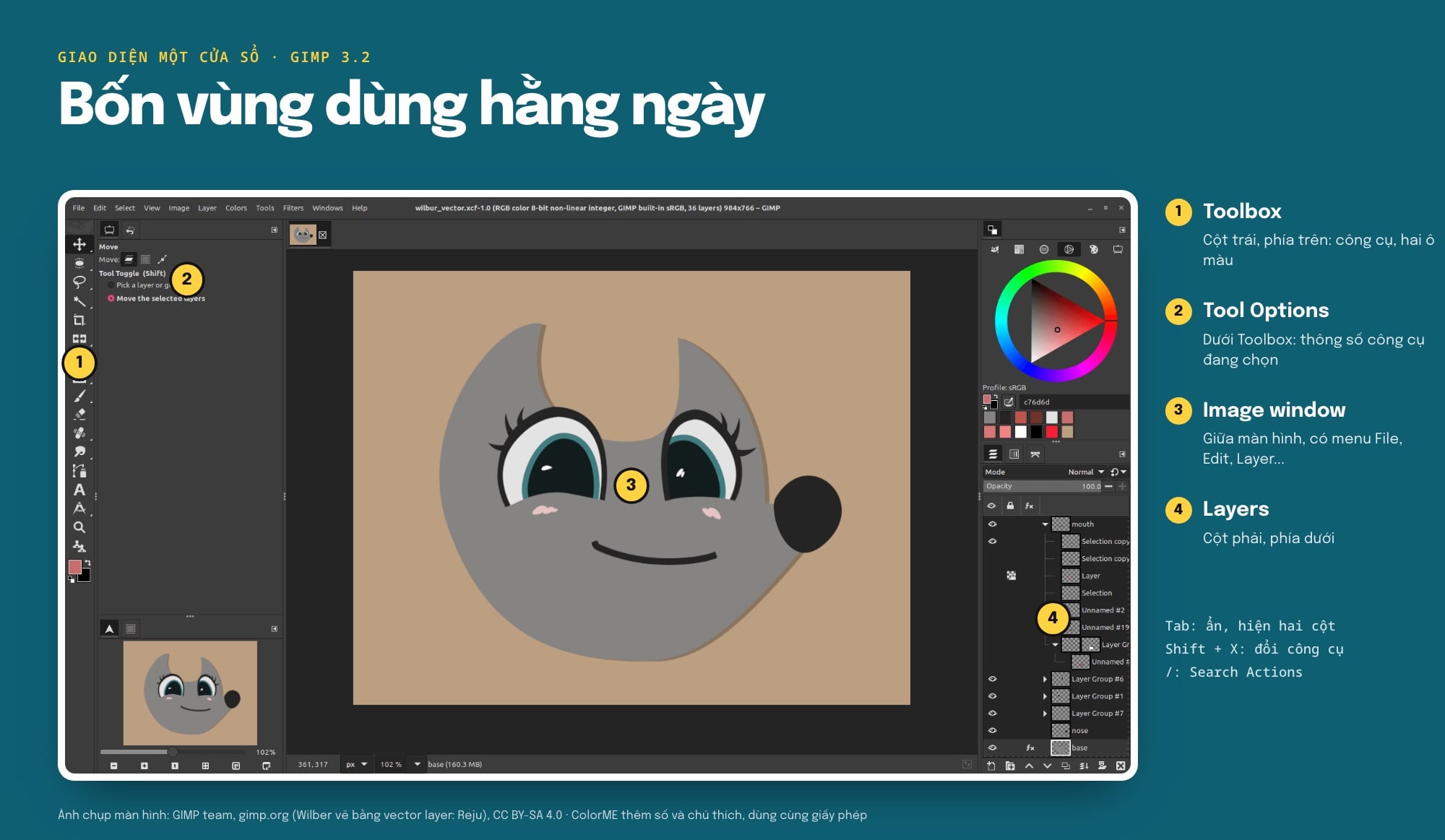
Task: Swap foreground and background colors in toolbox
Action: 87,562
